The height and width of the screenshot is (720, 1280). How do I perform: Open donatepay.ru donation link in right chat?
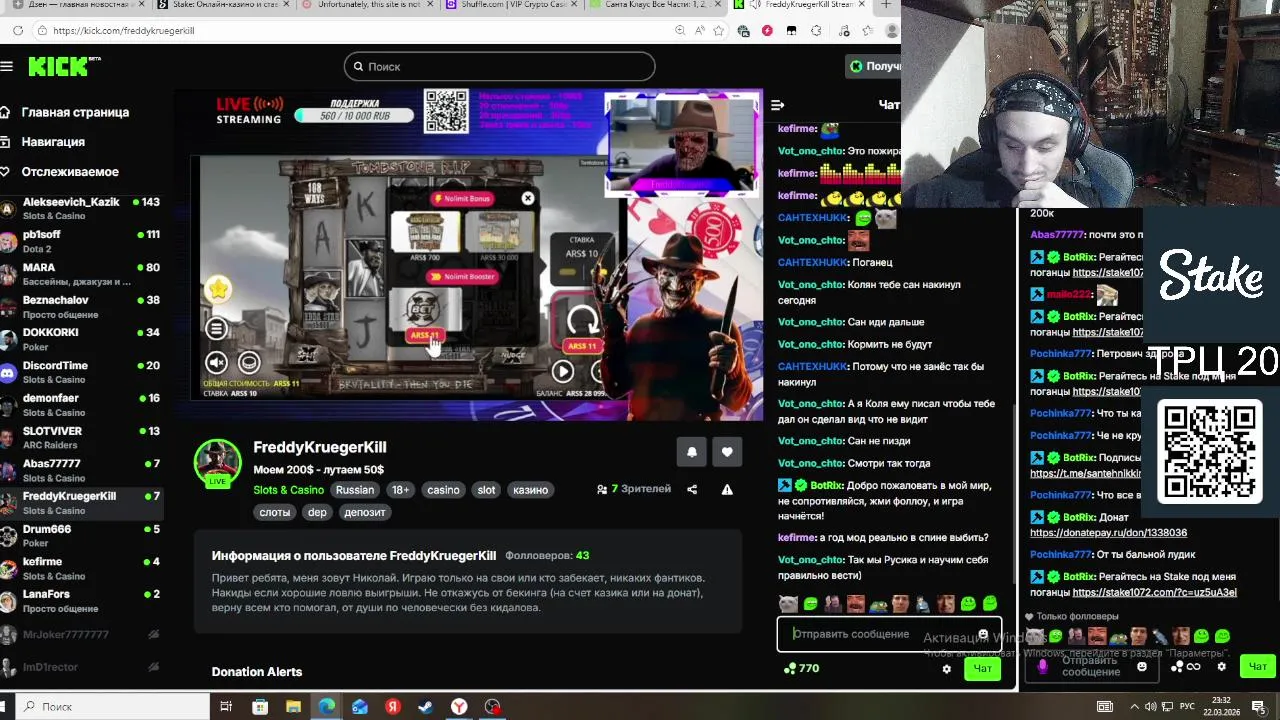coord(1108,533)
